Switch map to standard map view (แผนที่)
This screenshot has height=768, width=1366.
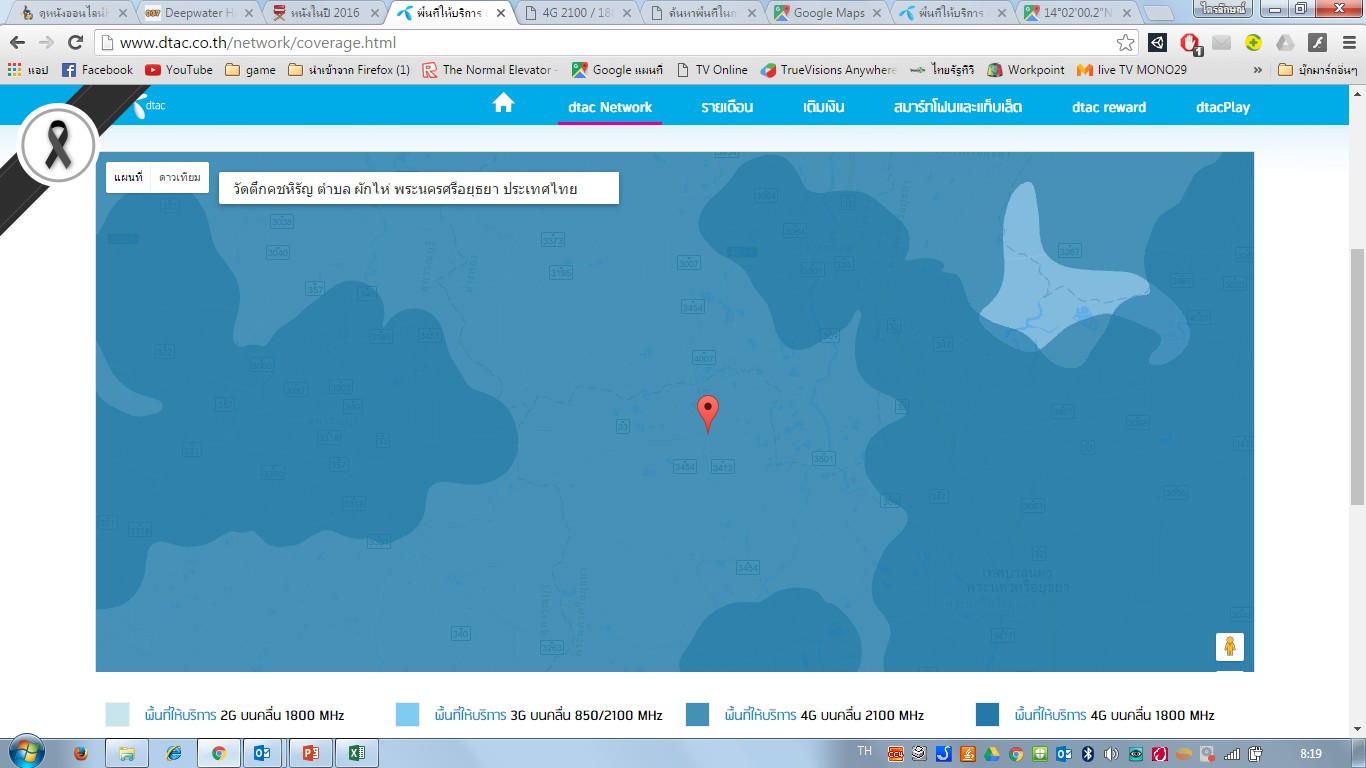click(128, 177)
